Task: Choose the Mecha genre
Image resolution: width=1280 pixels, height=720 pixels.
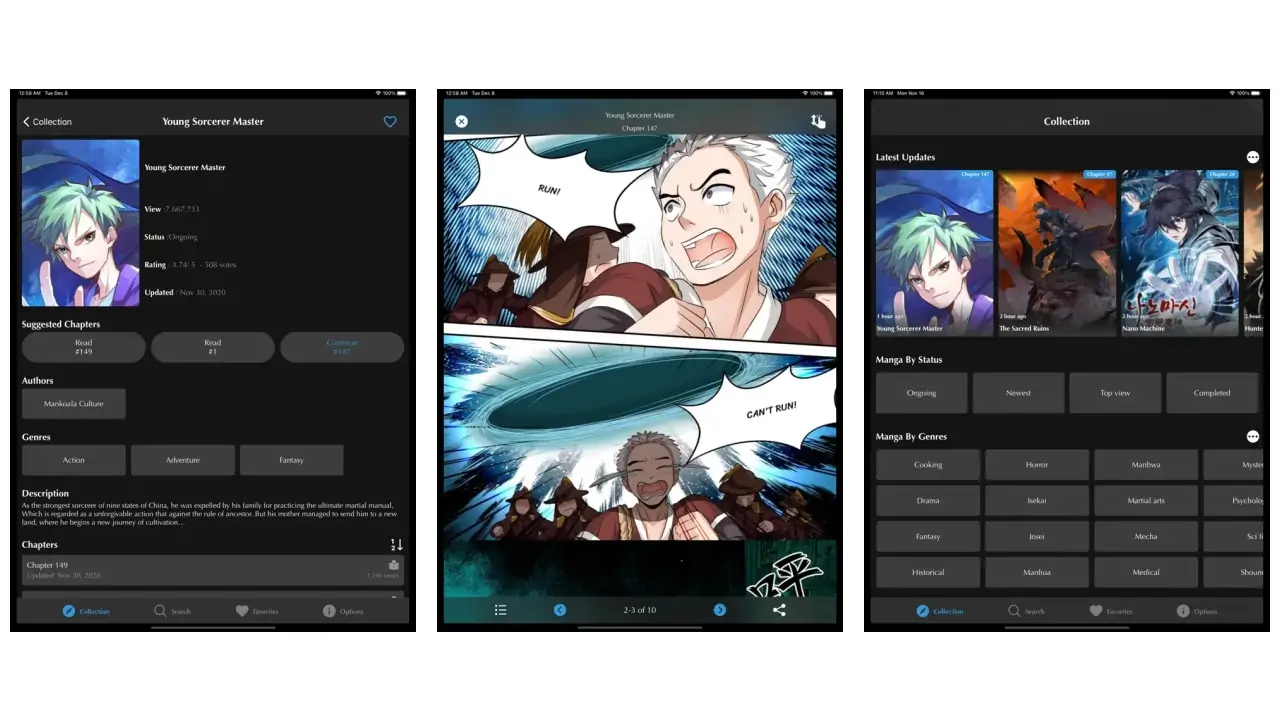Action: pos(1146,537)
